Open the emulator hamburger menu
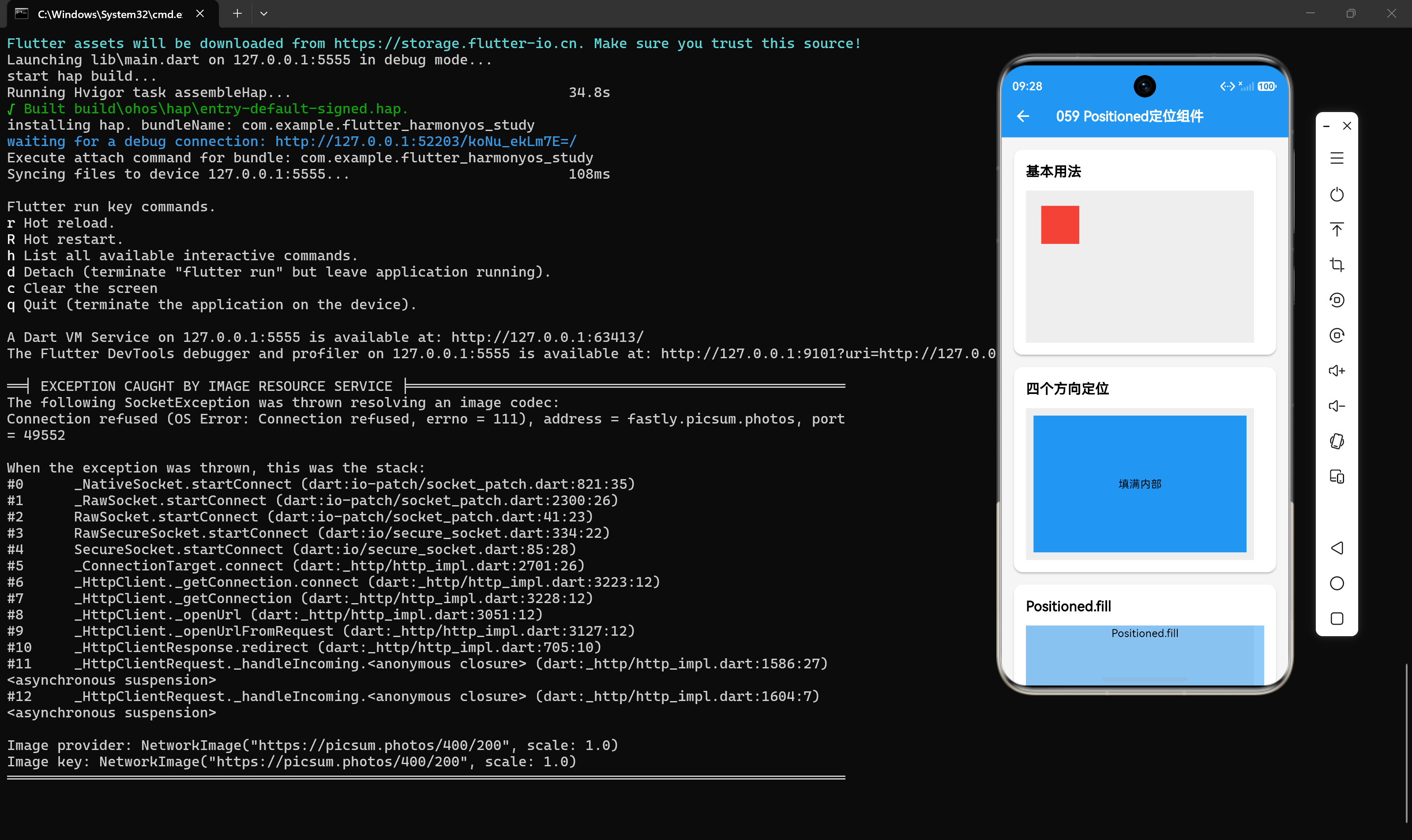This screenshot has height=840, width=1412. (1337, 158)
